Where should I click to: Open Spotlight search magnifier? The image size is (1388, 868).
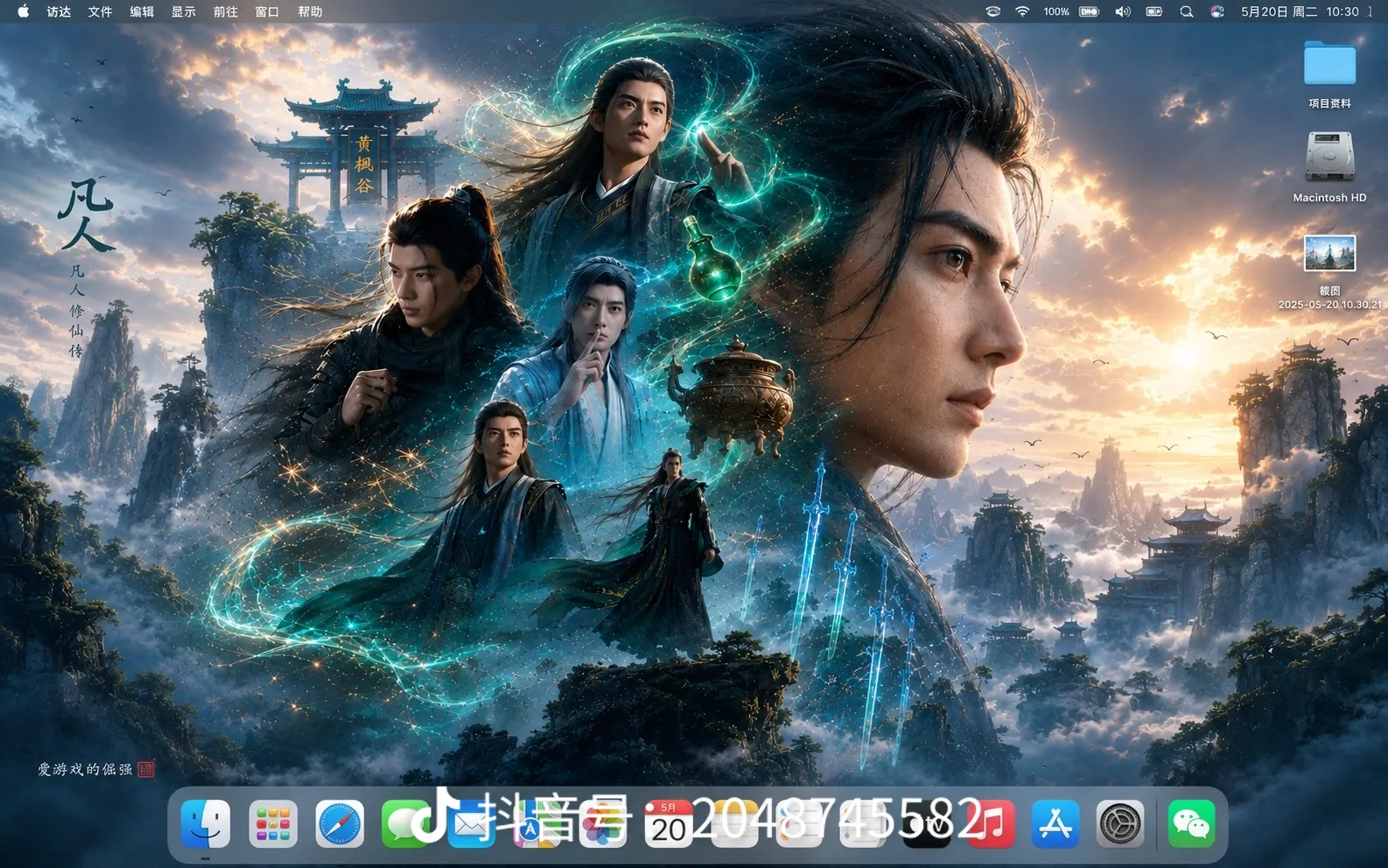click(1187, 11)
